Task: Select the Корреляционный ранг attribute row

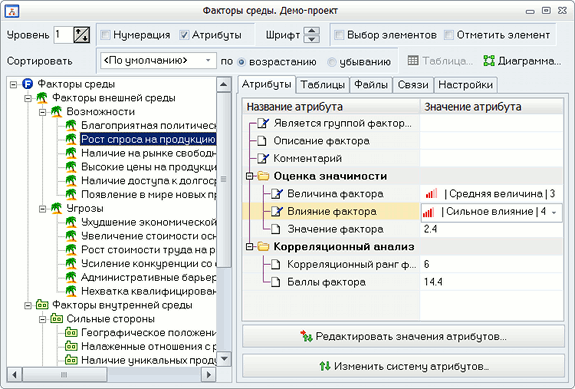Action: coord(403,264)
